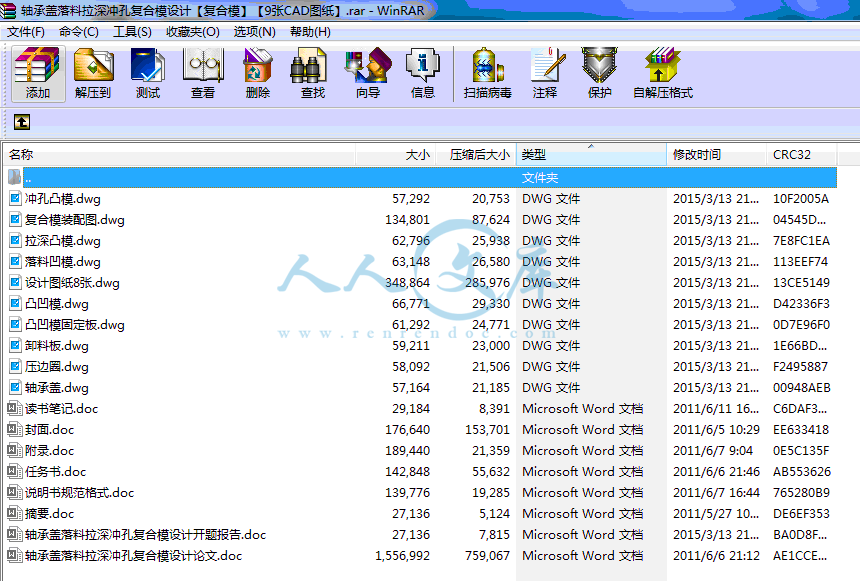Click modified time 2011/6/7 16:44
860x581 pixels.
[x=716, y=493]
